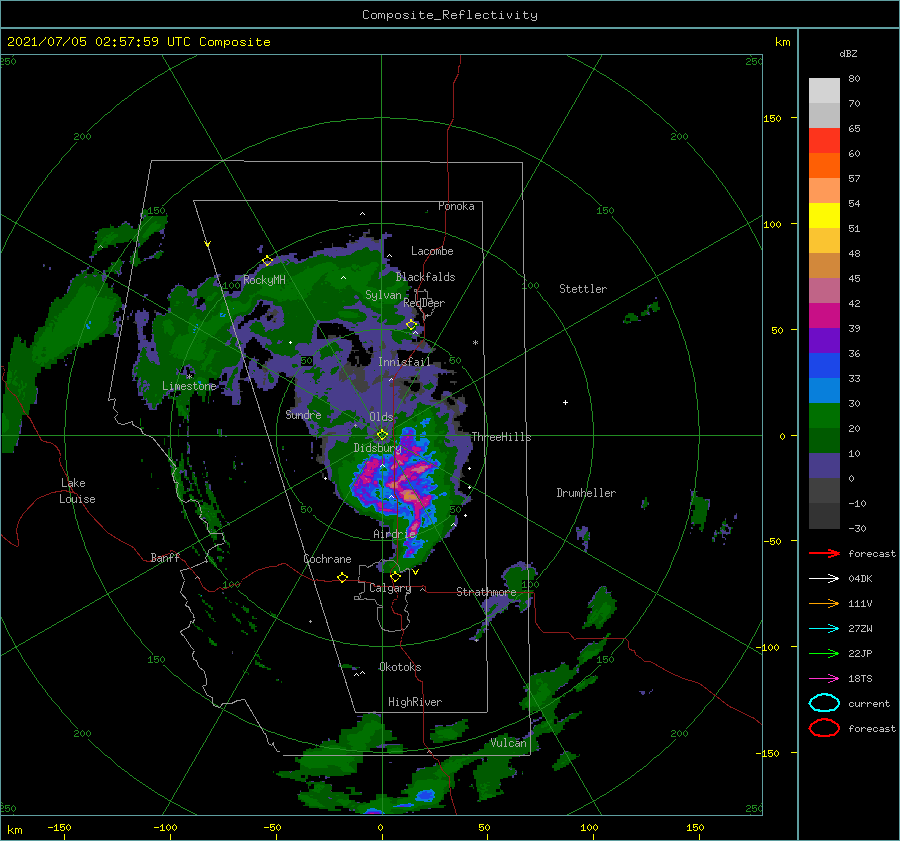Click the yellow diamond marker near RedDeer
The width and height of the screenshot is (900, 841).
[x=411, y=325]
